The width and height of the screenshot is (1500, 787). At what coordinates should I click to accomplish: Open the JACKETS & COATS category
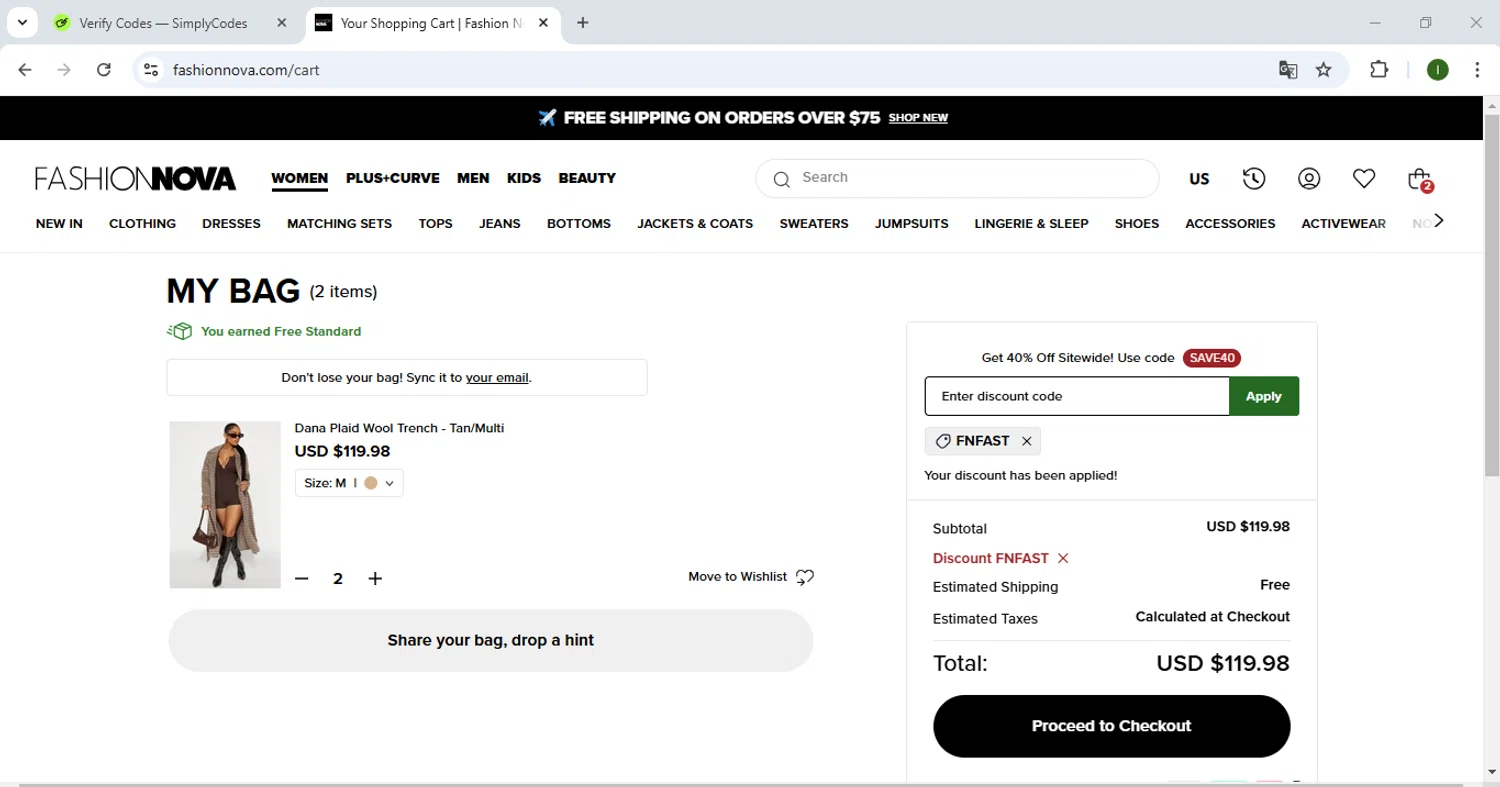[x=695, y=224]
